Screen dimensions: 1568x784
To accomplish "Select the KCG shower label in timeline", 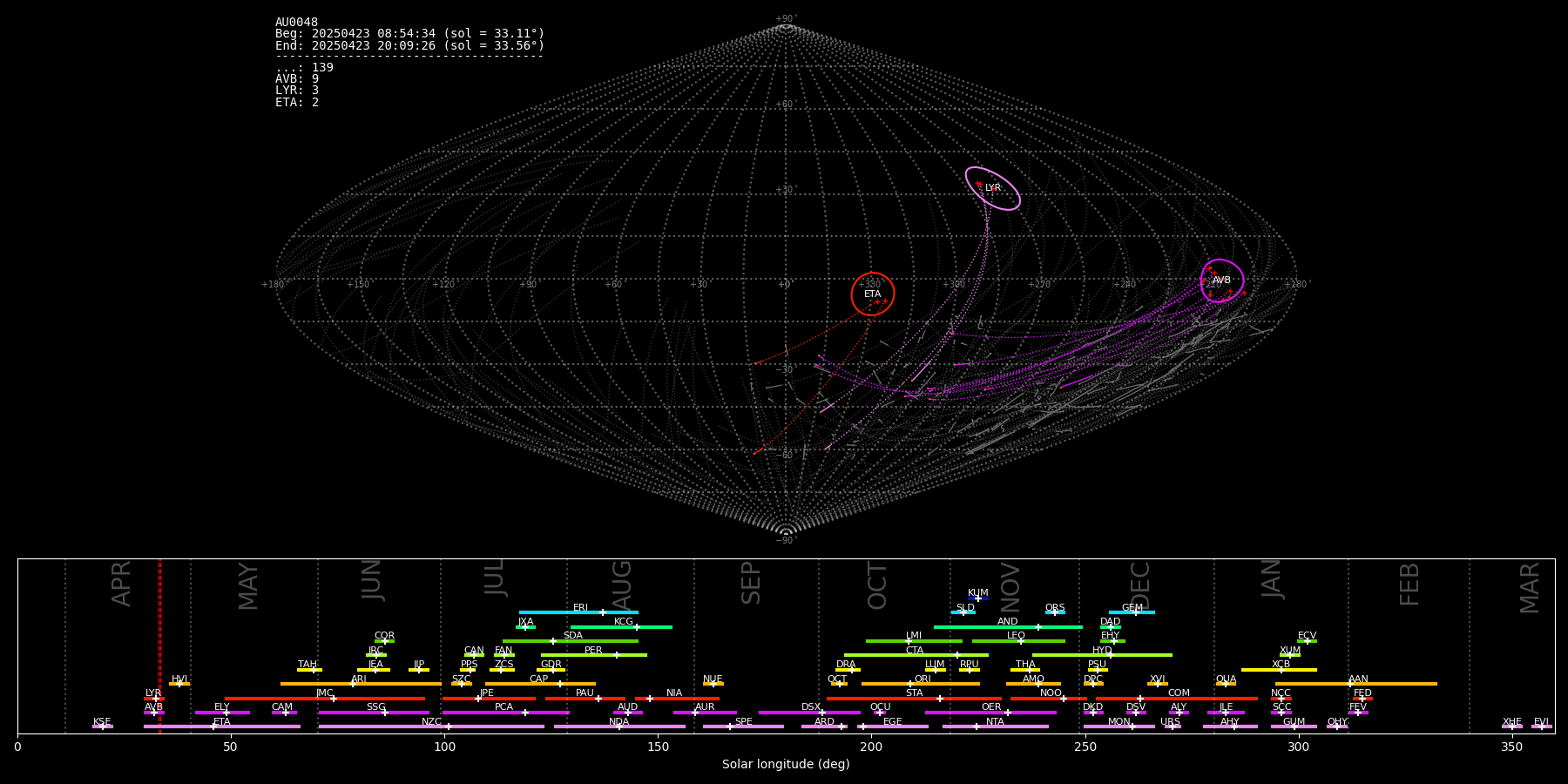I will (624, 622).
